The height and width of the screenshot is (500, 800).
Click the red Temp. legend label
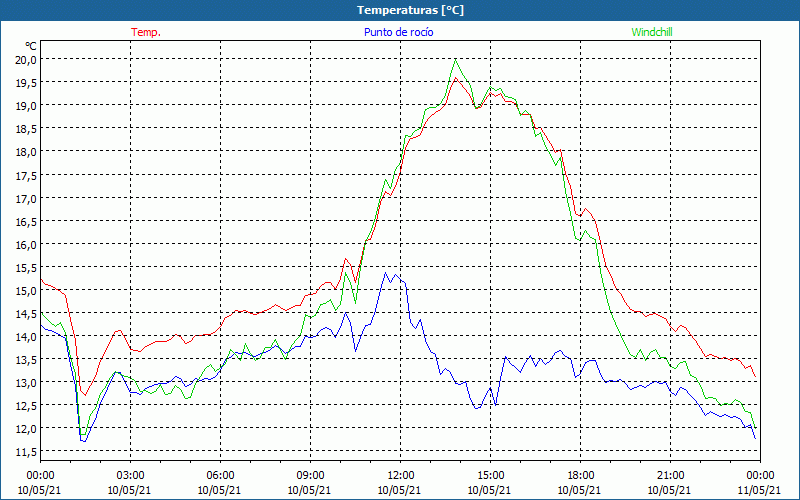[146, 32]
